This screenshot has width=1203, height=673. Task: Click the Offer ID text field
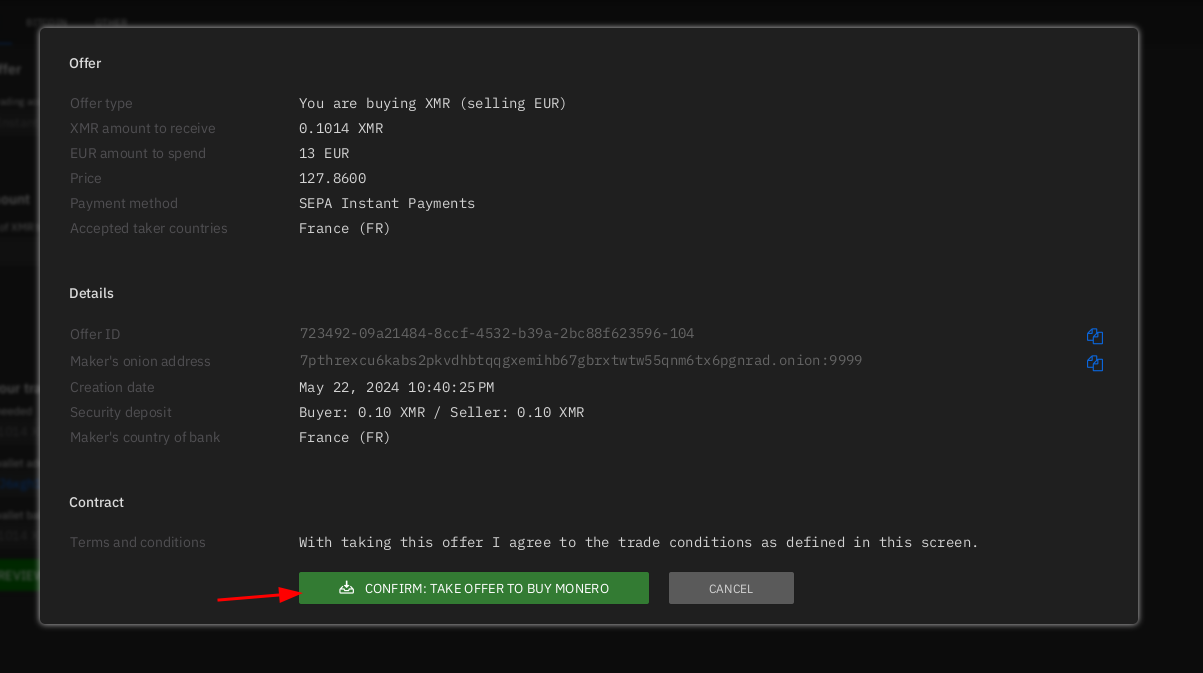click(496, 334)
